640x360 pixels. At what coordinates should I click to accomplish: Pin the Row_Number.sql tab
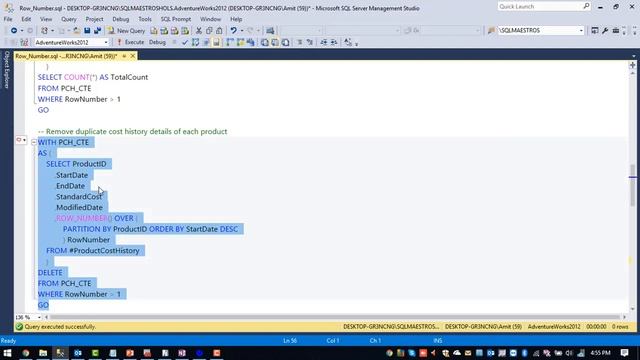124,56
